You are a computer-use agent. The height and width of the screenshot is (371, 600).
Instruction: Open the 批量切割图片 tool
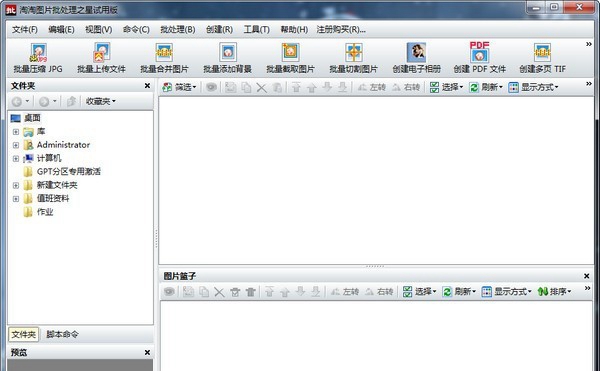tap(354, 58)
